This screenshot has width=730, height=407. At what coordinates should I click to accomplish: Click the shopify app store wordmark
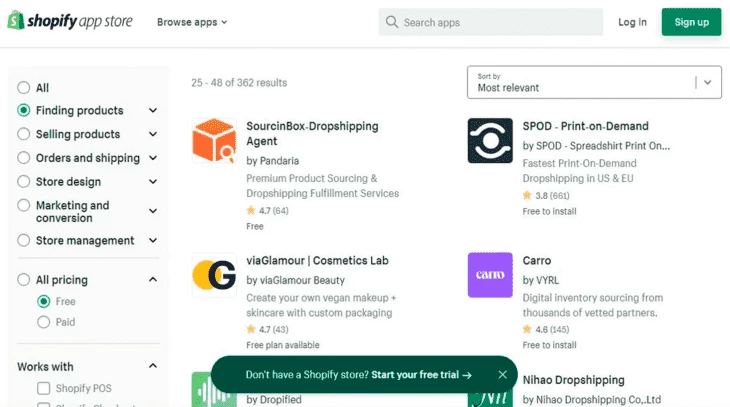pyautogui.click(x=80, y=21)
